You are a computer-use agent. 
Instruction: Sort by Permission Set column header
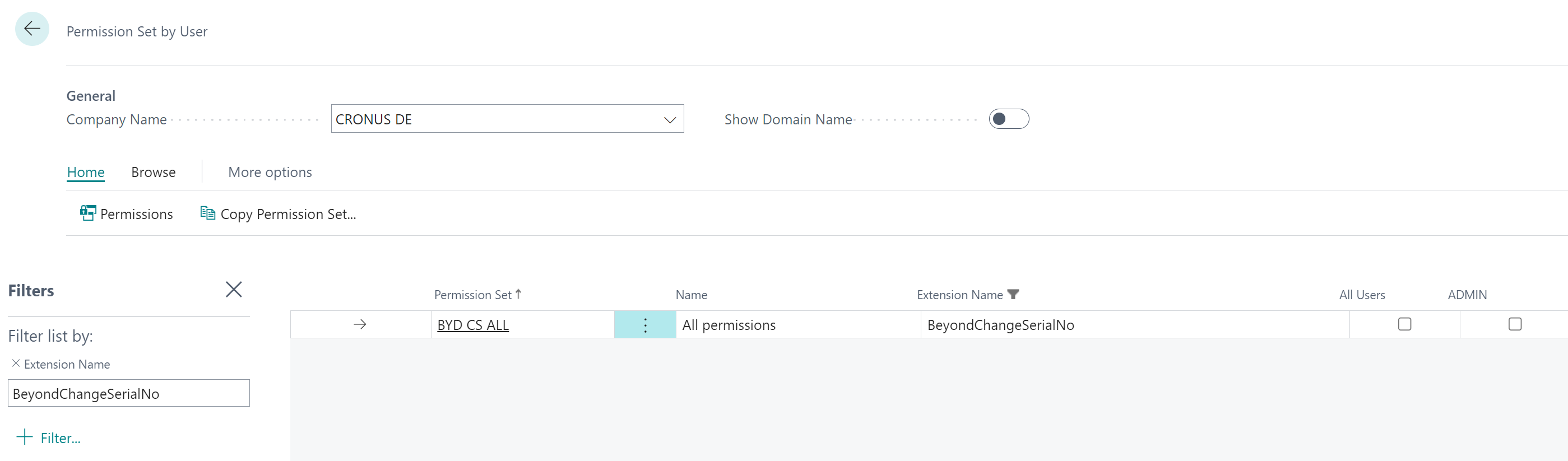[472, 295]
